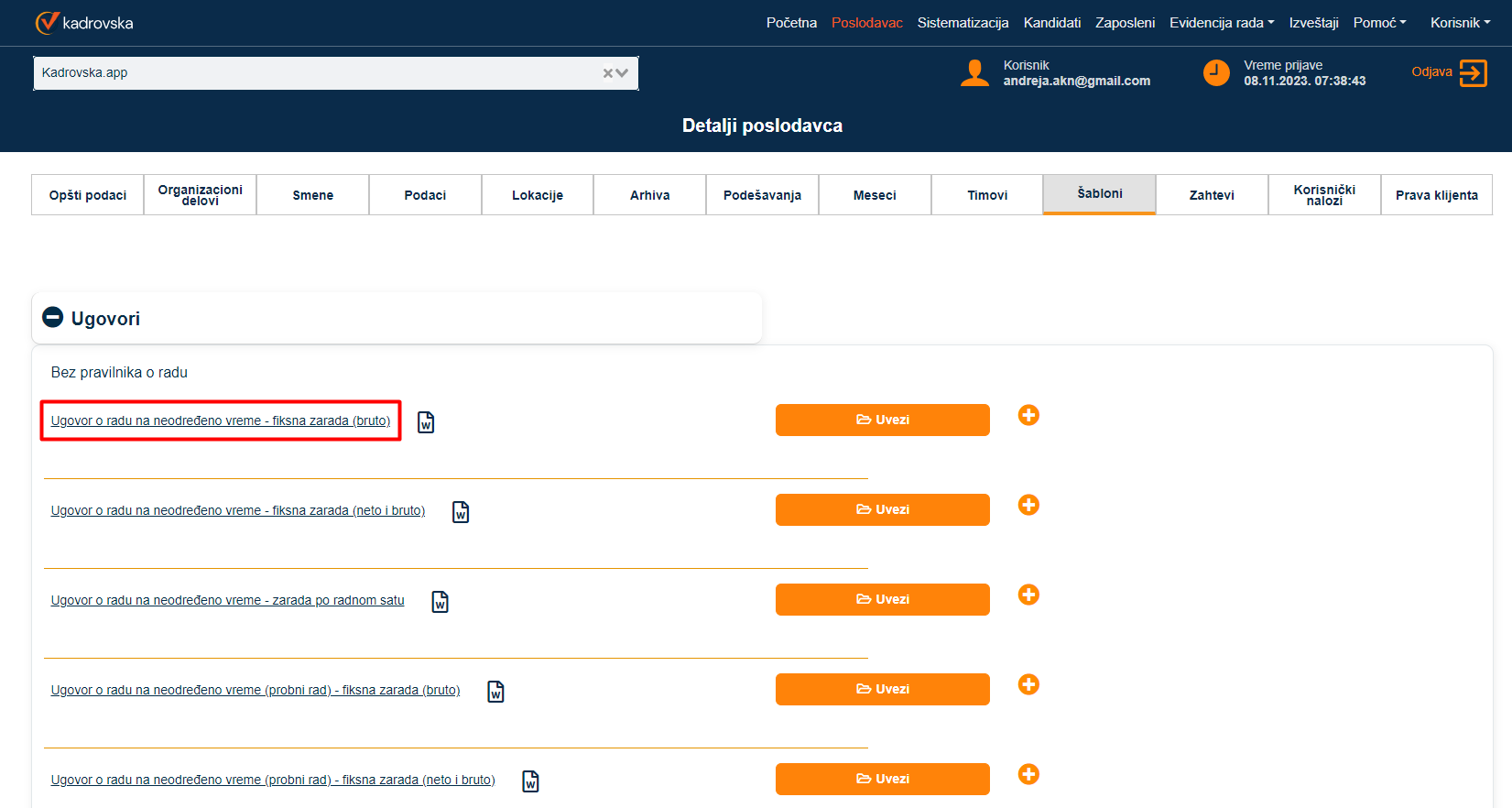
Task: Clear the Kadrovska.app selection with the X
Action: point(607,73)
